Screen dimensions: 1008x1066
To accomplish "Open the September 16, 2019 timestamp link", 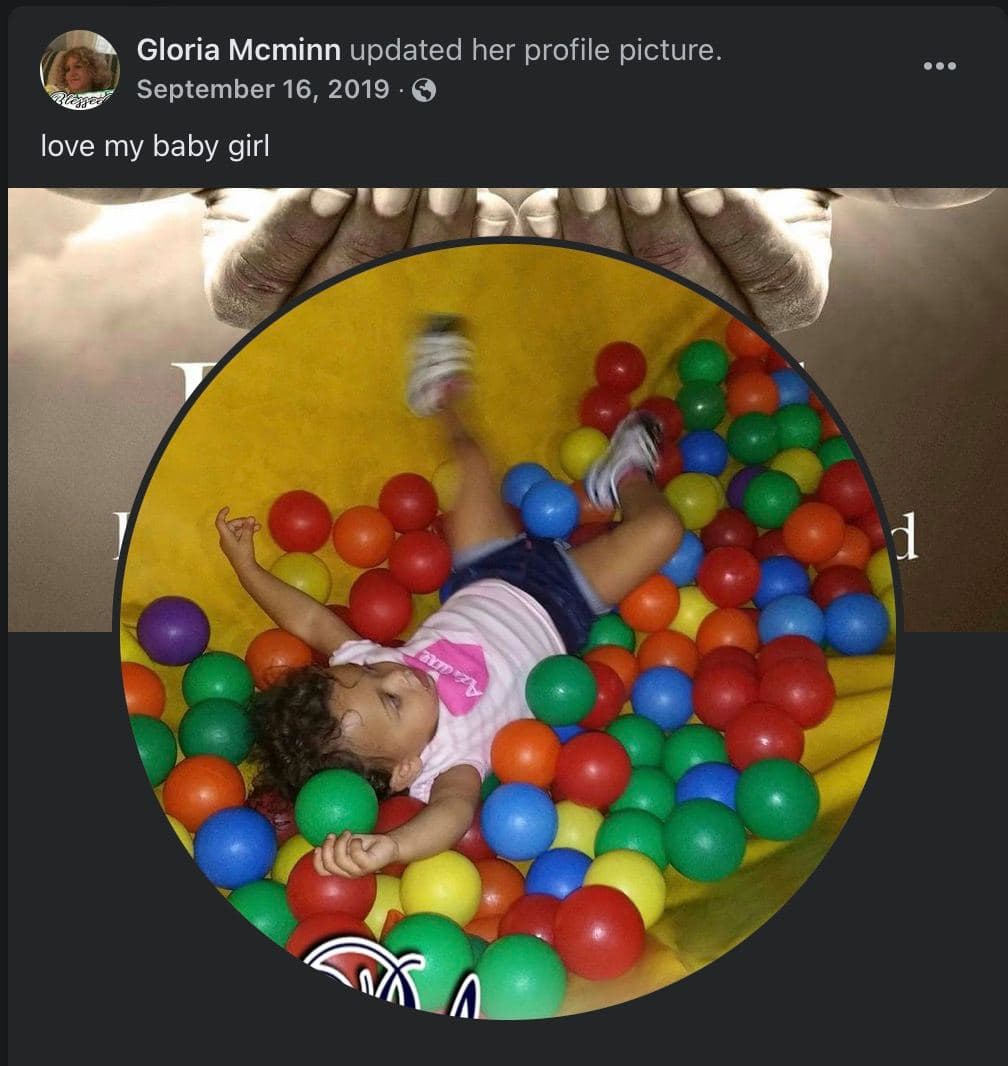I will (263, 89).
